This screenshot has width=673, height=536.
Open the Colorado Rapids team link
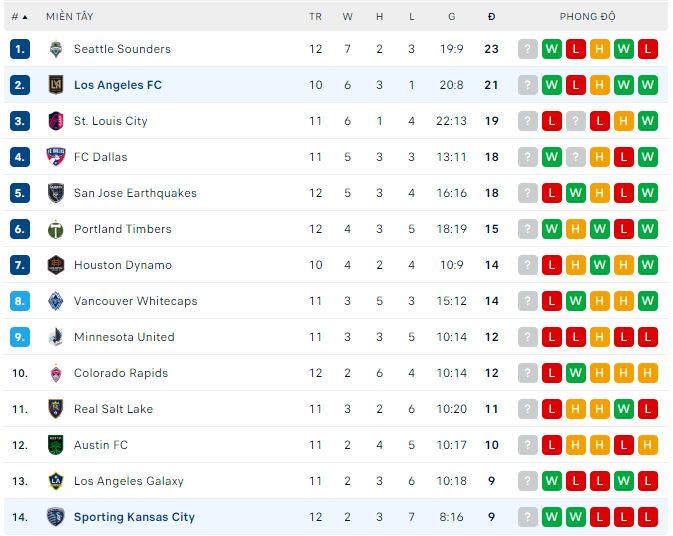pos(121,373)
